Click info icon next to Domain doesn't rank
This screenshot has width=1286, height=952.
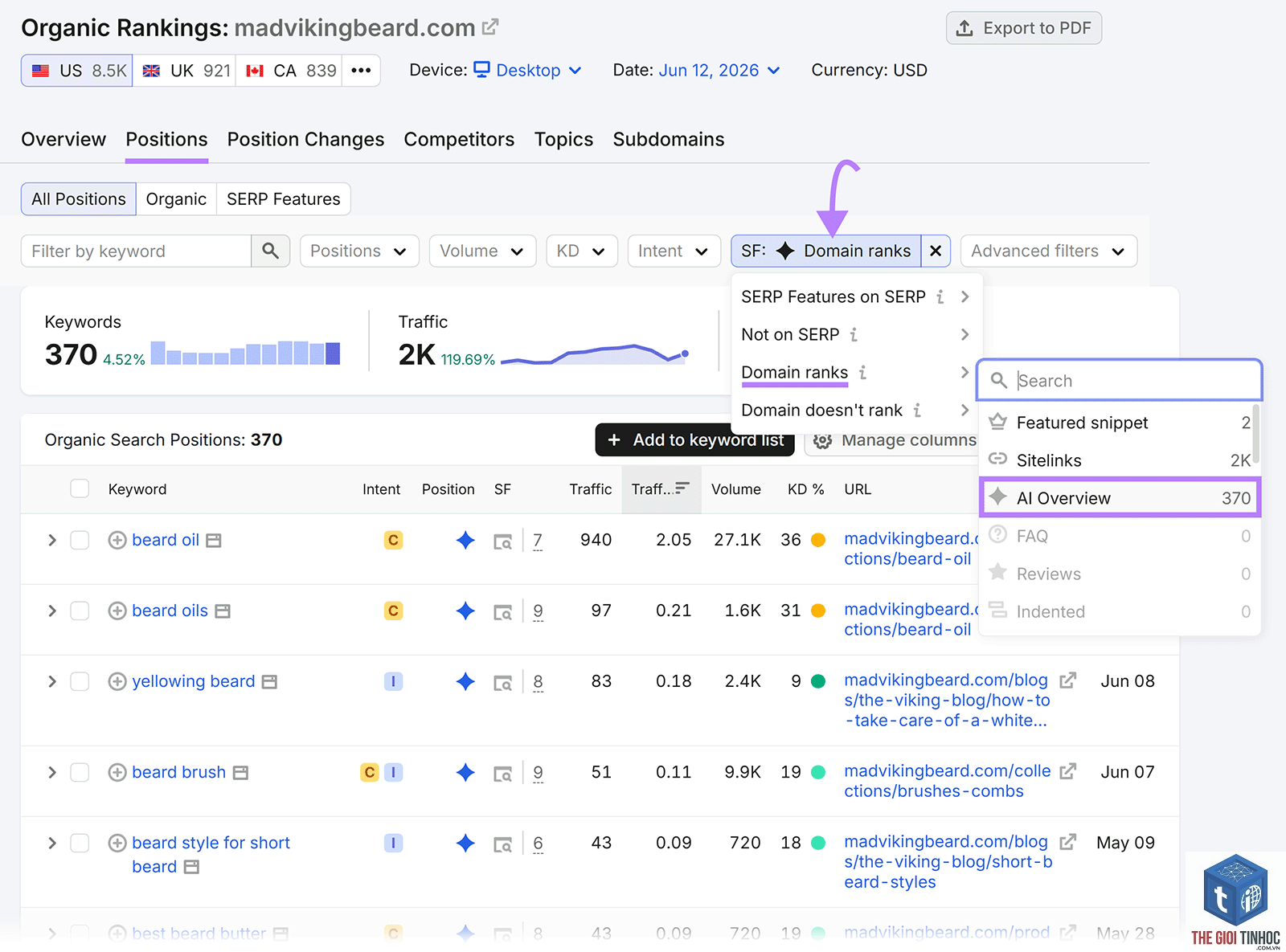point(917,410)
